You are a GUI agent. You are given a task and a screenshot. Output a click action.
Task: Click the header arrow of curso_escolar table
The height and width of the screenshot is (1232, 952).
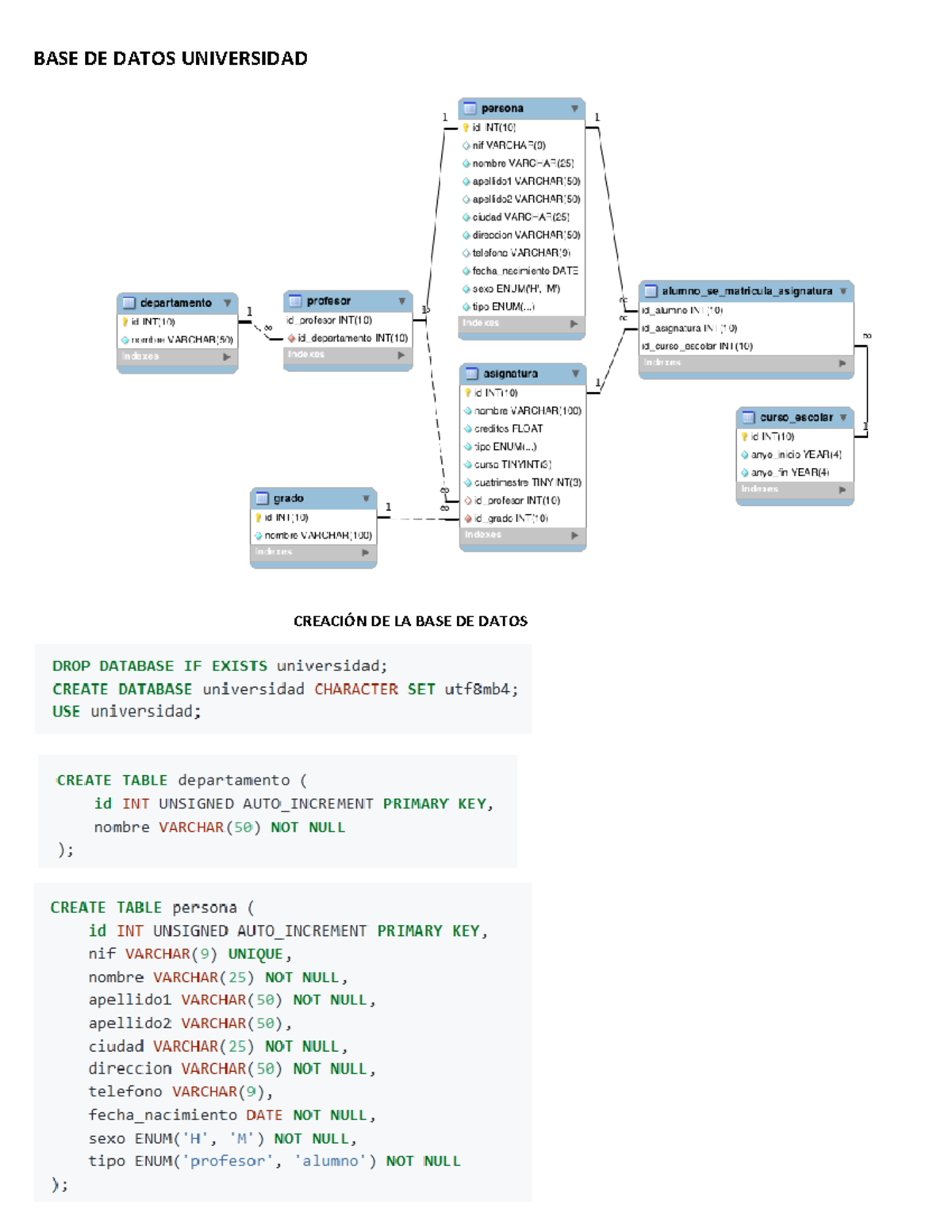(843, 417)
